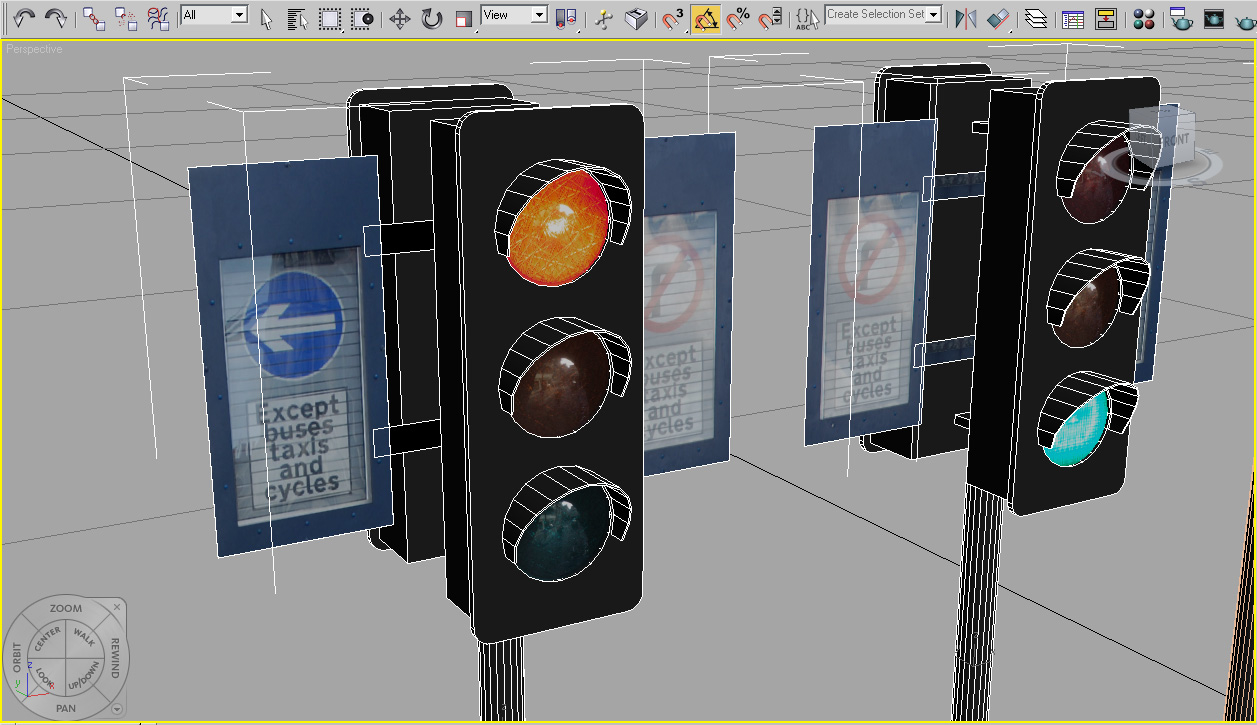The height and width of the screenshot is (725, 1257).
Task: Open Schematic View
Action: pyautogui.click(x=1105, y=18)
